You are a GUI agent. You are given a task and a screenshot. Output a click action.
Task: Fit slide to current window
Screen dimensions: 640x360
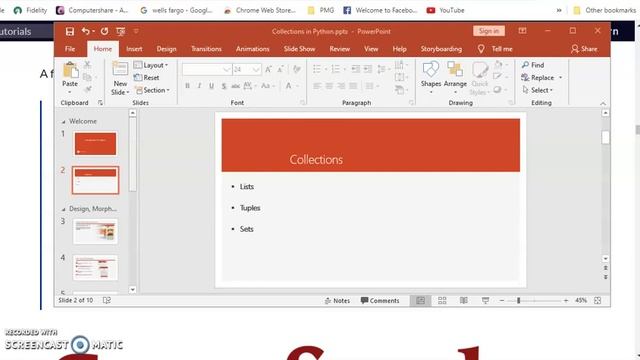[598, 301]
